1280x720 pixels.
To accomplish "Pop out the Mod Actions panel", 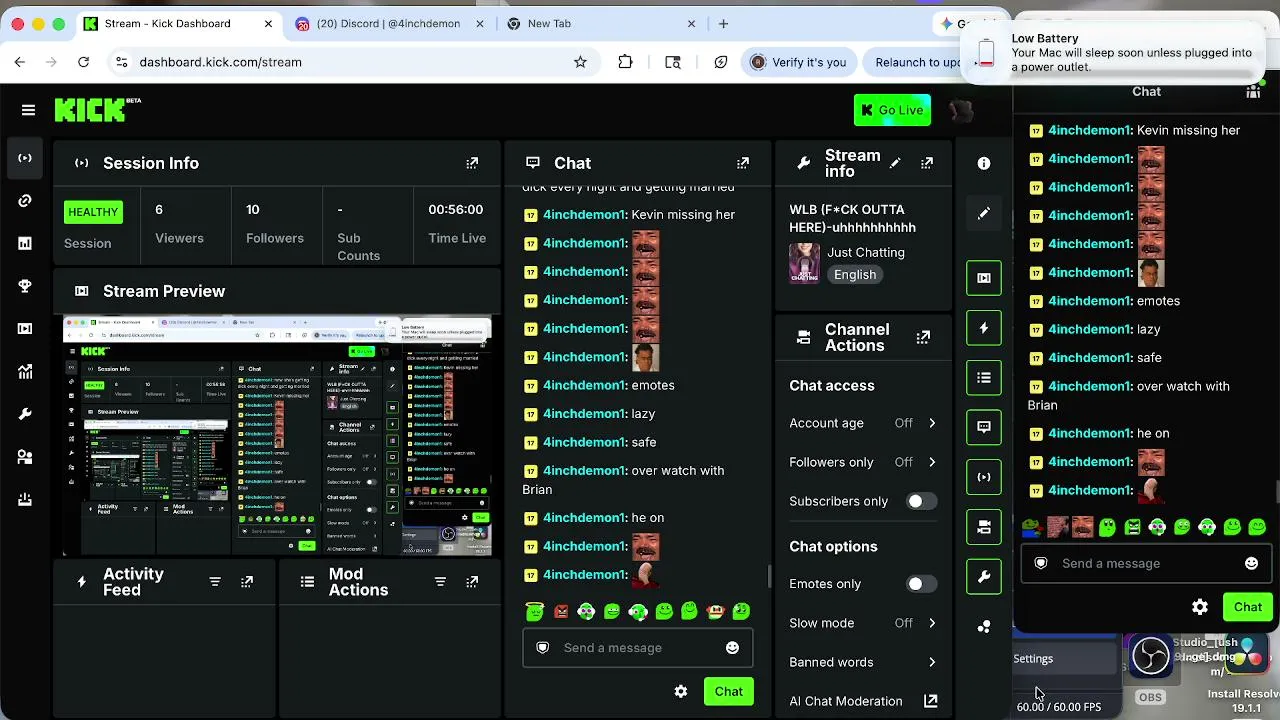I will pos(472,582).
